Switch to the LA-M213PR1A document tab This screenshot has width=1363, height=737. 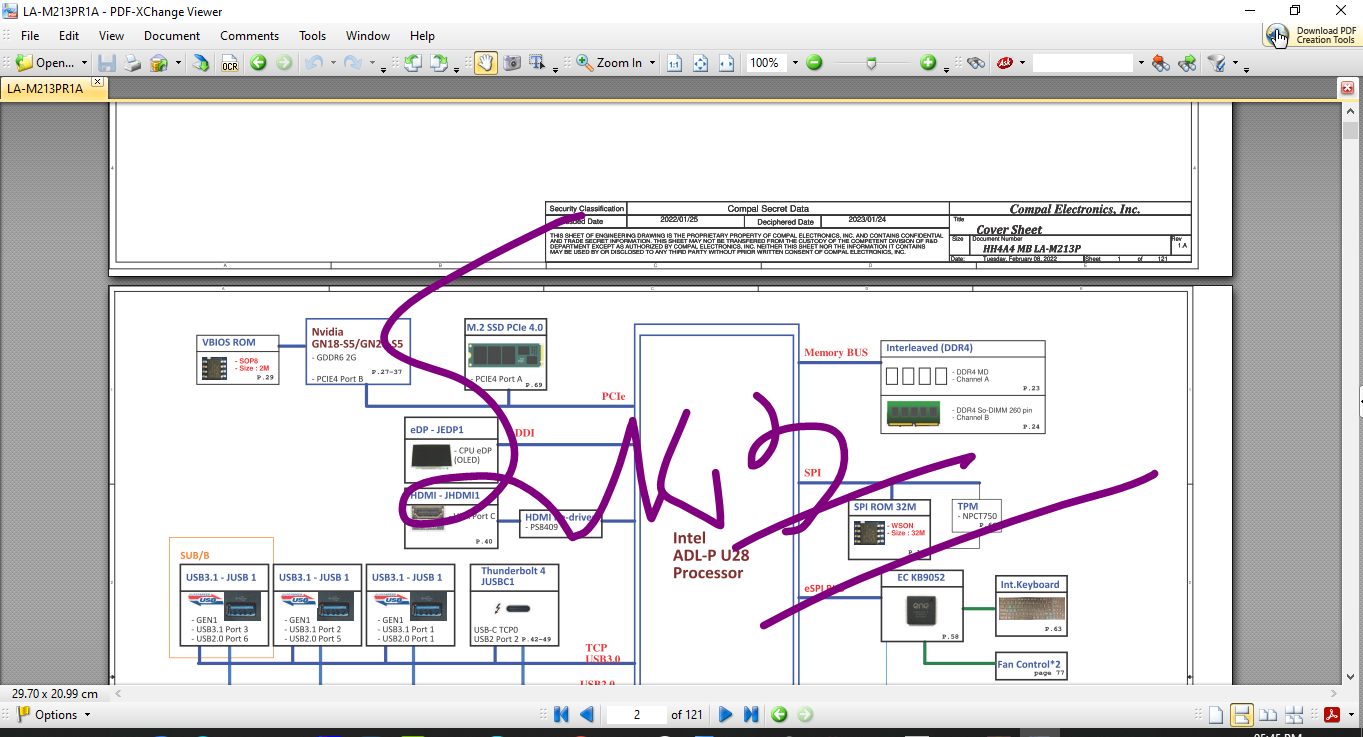(x=45, y=88)
